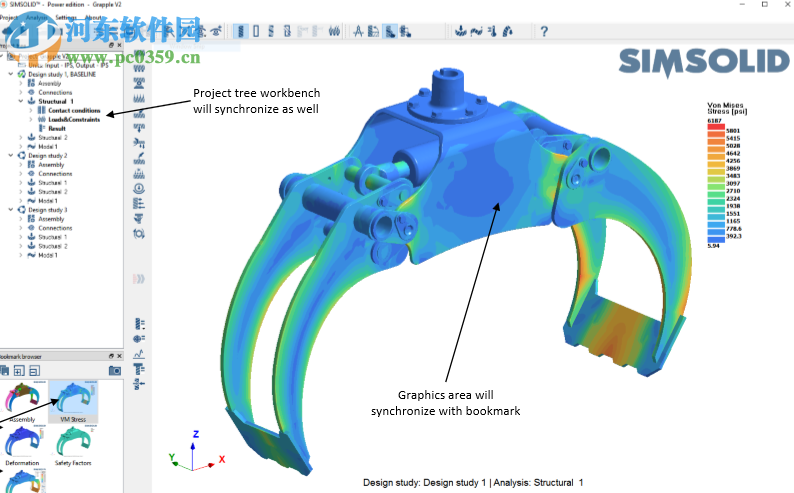Expand Connections under Design study 3

coord(21,228)
